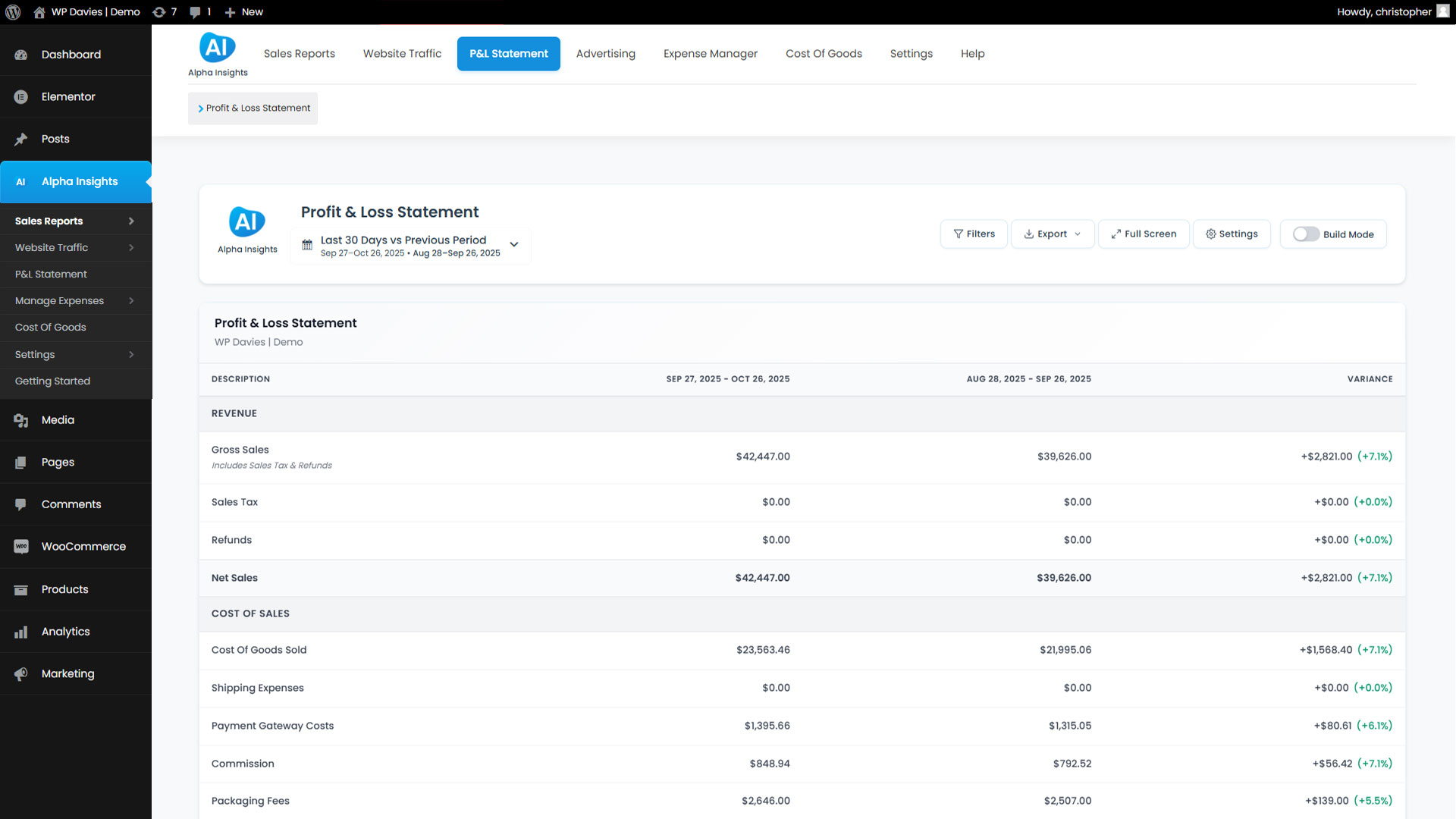This screenshot has height=819, width=1456.
Task: Switch to the Expense Manager tab
Action: pos(710,54)
